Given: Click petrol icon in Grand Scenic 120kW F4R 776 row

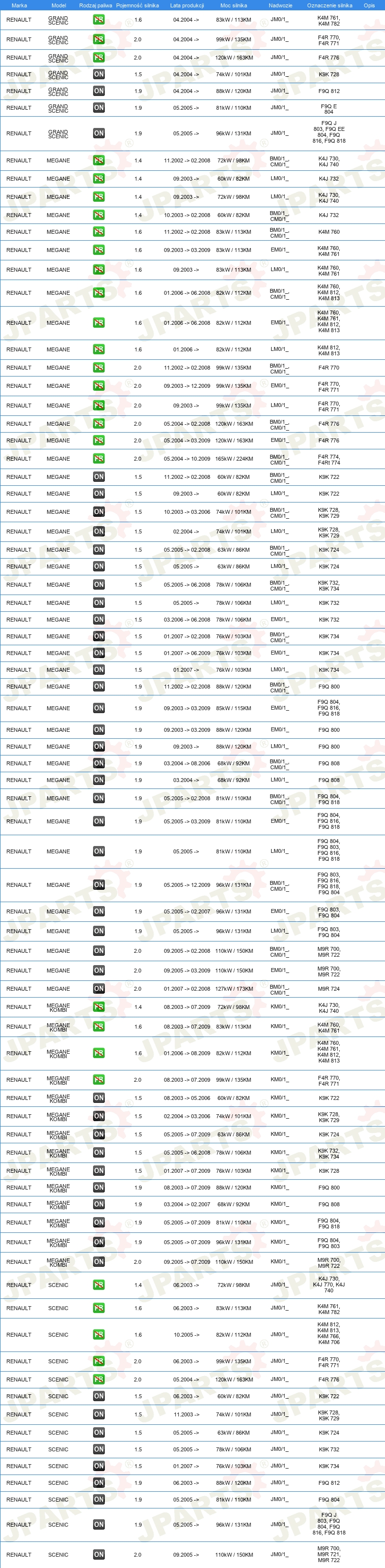Looking at the screenshot, I should point(98,57).
